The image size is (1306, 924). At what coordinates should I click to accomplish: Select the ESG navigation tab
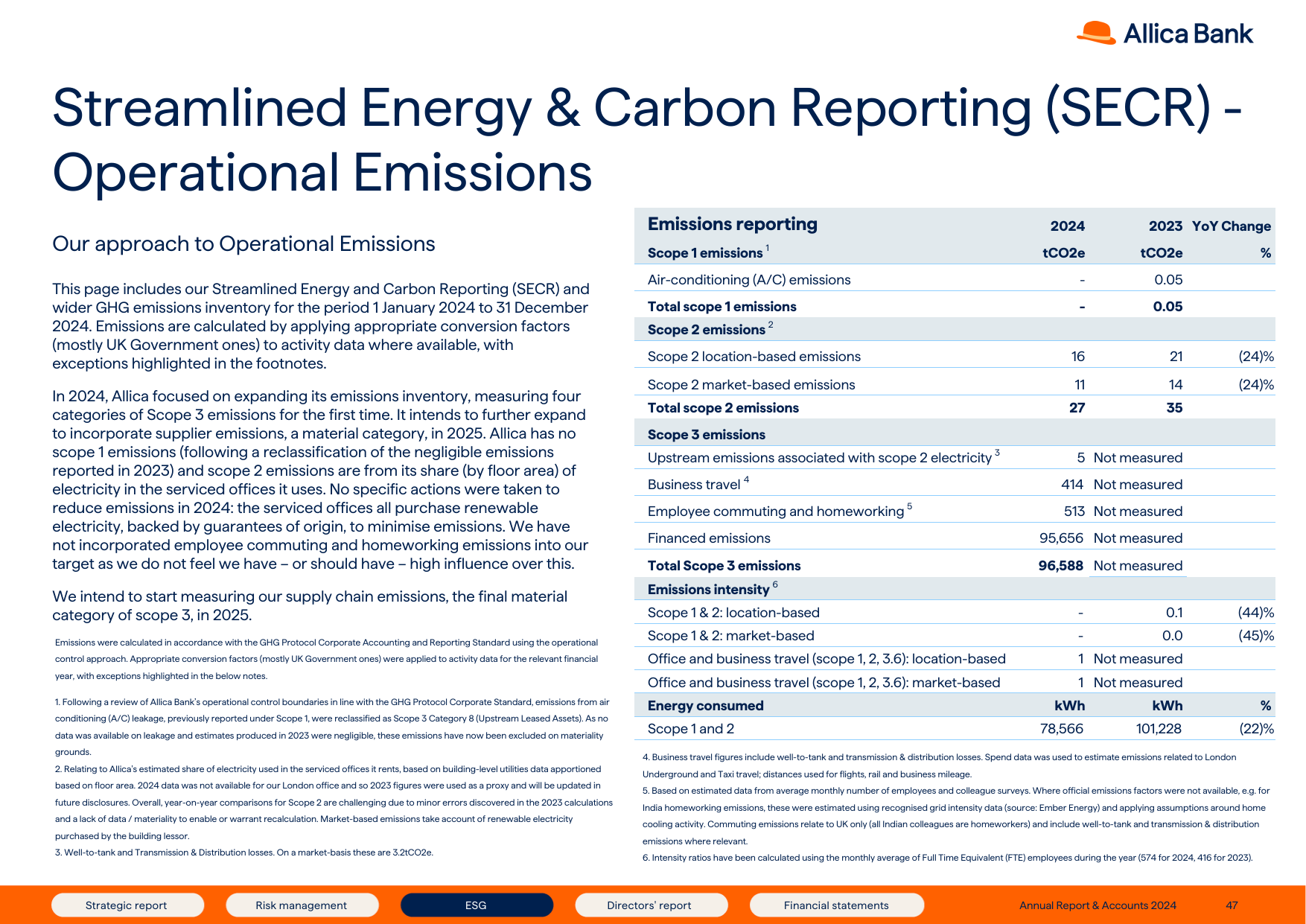click(x=477, y=905)
